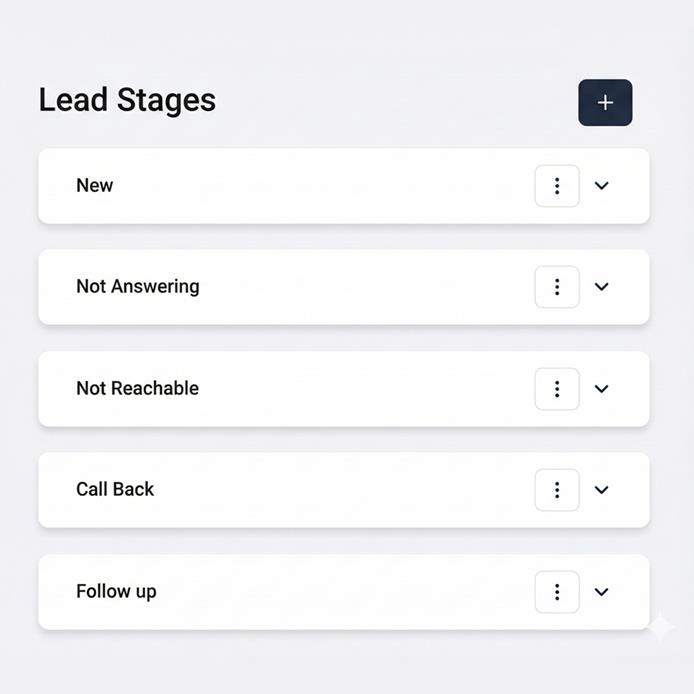Click empty area of Not Reachable card
This screenshot has width=694, height=694.
(x=360, y=389)
